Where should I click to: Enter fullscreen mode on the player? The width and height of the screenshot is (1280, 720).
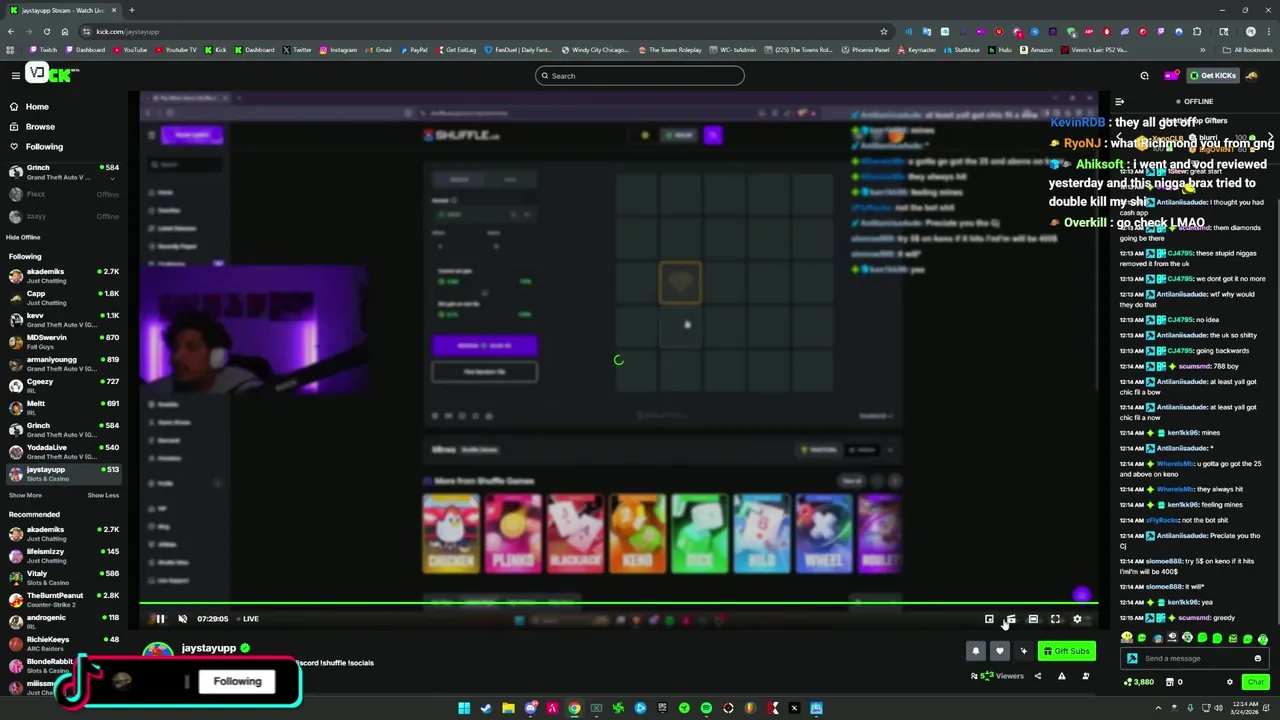(x=1055, y=619)
